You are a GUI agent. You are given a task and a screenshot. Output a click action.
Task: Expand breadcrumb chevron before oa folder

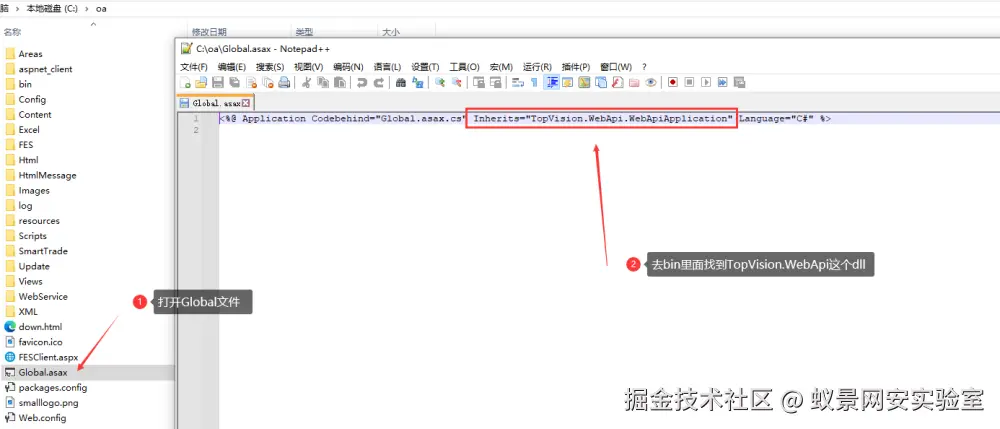click(x=87, y=8)
